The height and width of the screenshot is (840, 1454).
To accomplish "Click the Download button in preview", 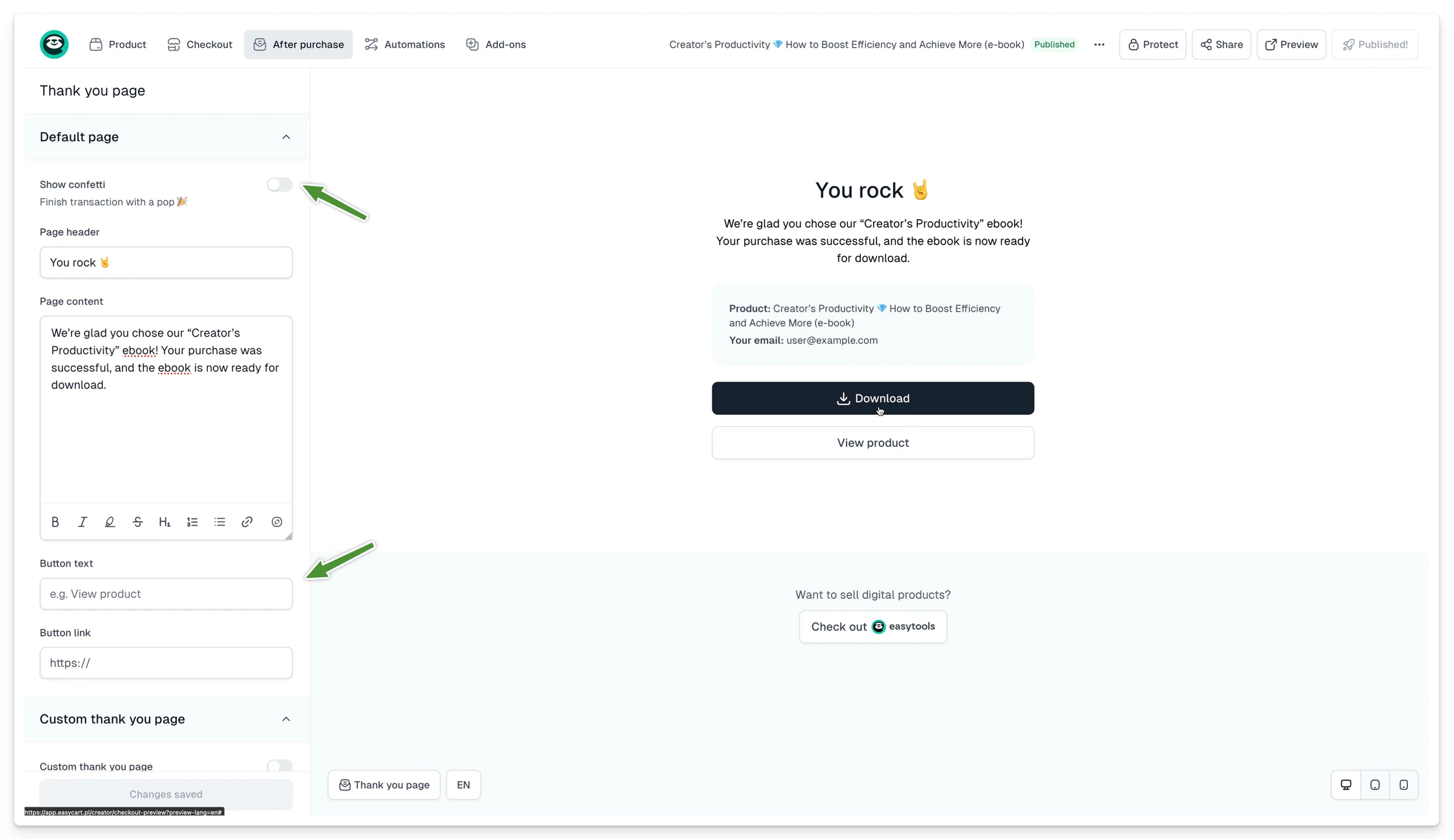I will (873, 399).
